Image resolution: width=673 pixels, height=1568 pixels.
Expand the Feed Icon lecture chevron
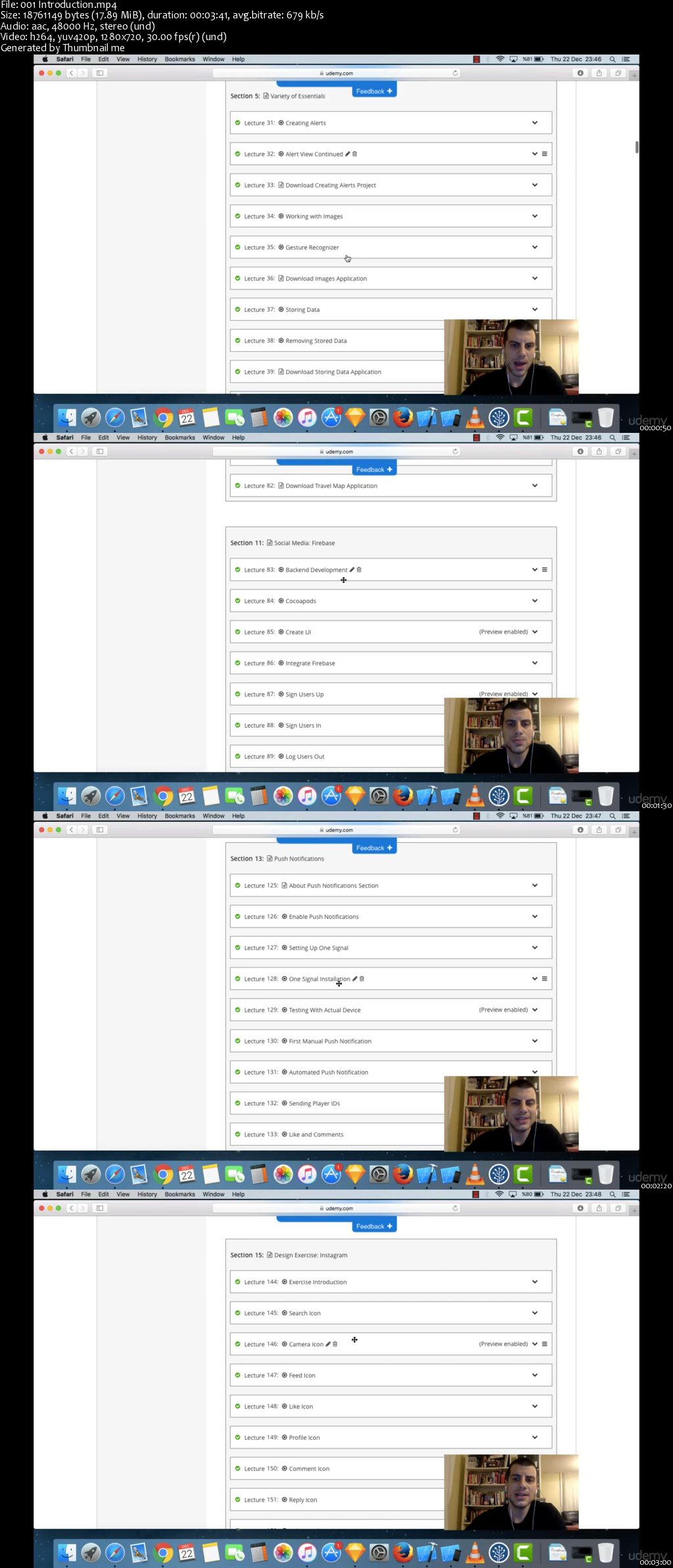click(535, 1375)
